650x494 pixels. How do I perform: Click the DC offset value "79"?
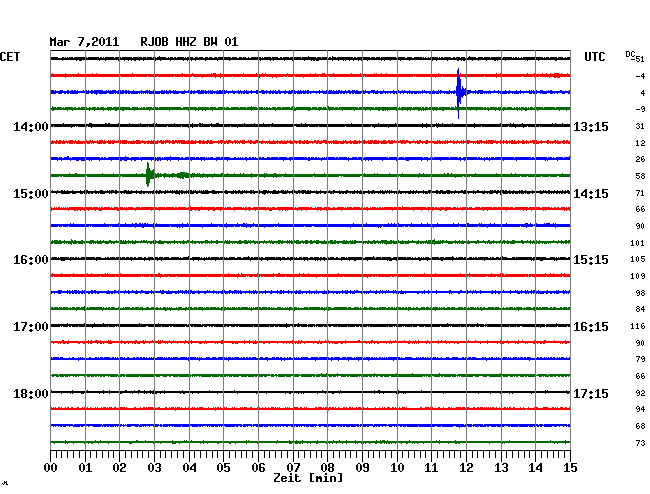(640, 359)
